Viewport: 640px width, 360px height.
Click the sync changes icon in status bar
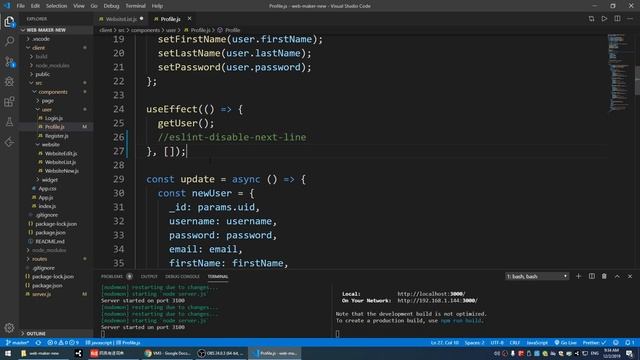[x=38, y=342]
